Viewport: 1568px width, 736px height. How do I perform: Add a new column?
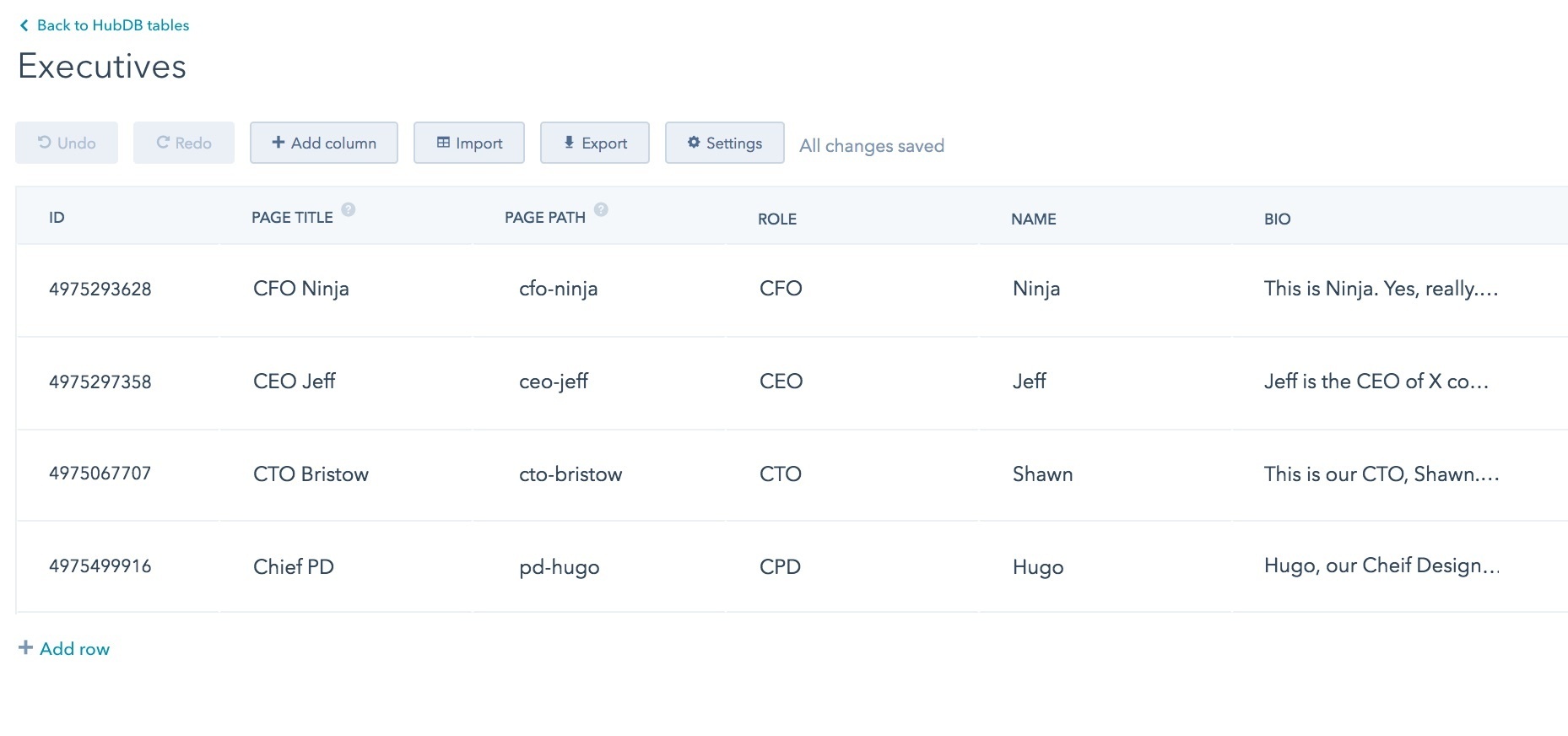(x=324, y=143)
